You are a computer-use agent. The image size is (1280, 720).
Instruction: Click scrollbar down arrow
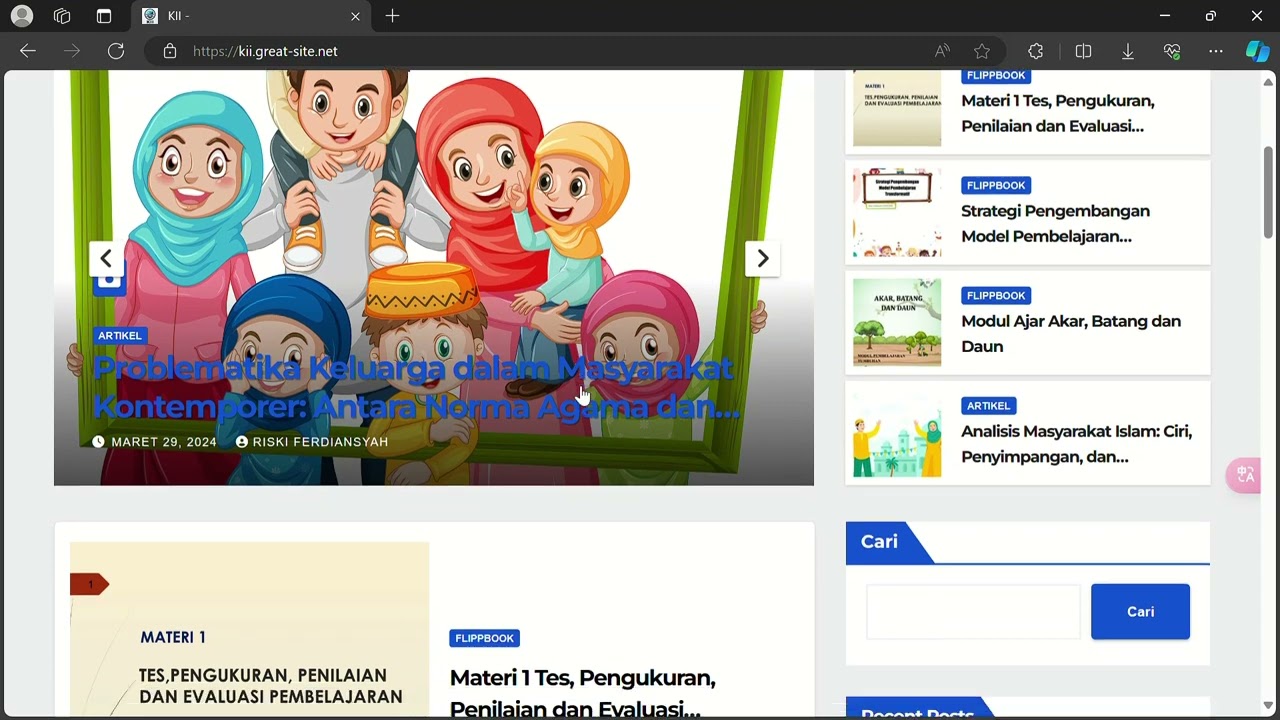1268,706
